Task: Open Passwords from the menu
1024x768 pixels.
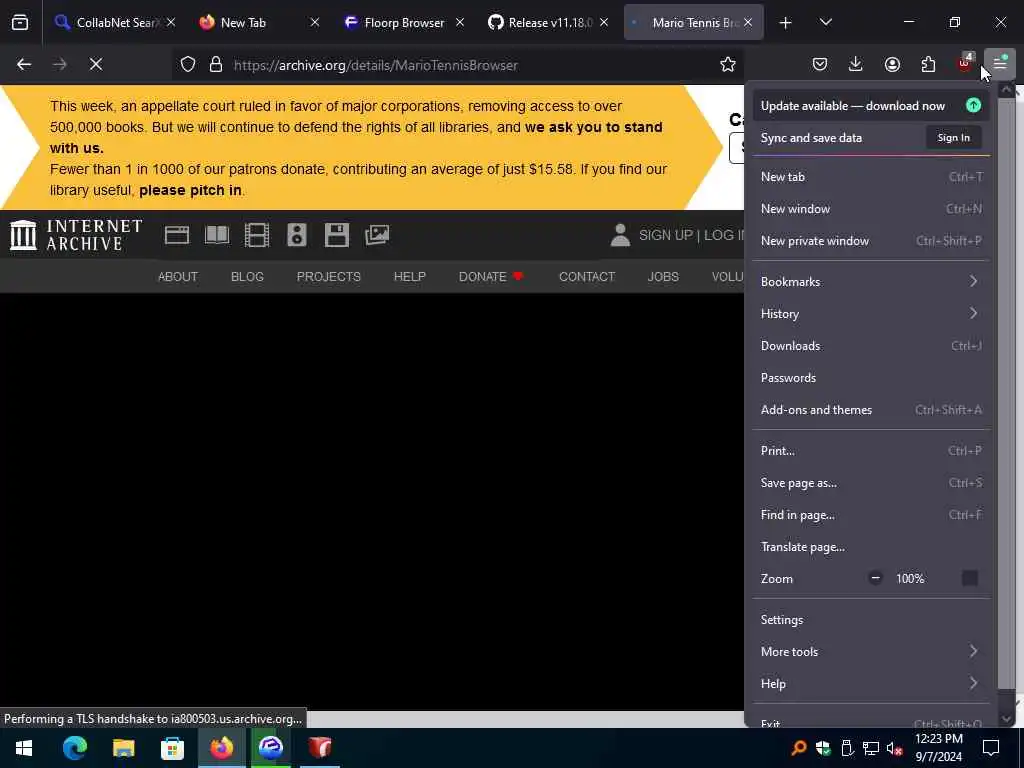Action: (871, 377)
